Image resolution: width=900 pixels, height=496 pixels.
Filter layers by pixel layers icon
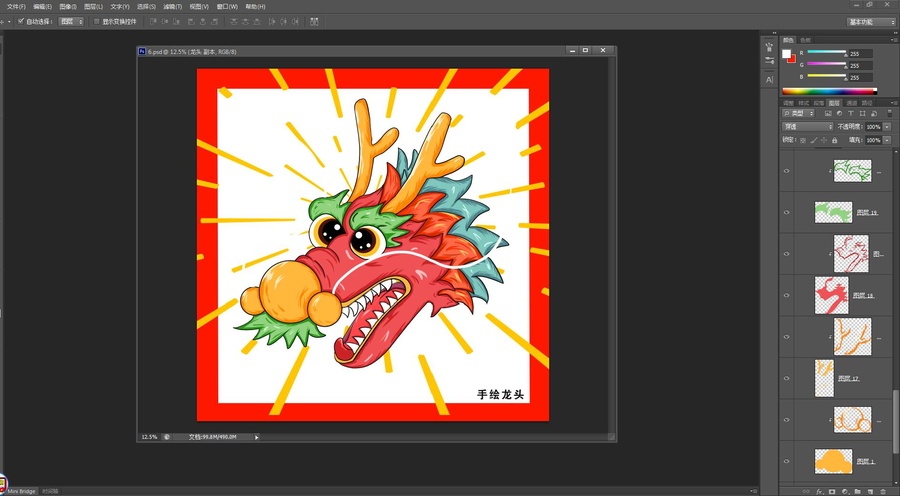(828, 114)
